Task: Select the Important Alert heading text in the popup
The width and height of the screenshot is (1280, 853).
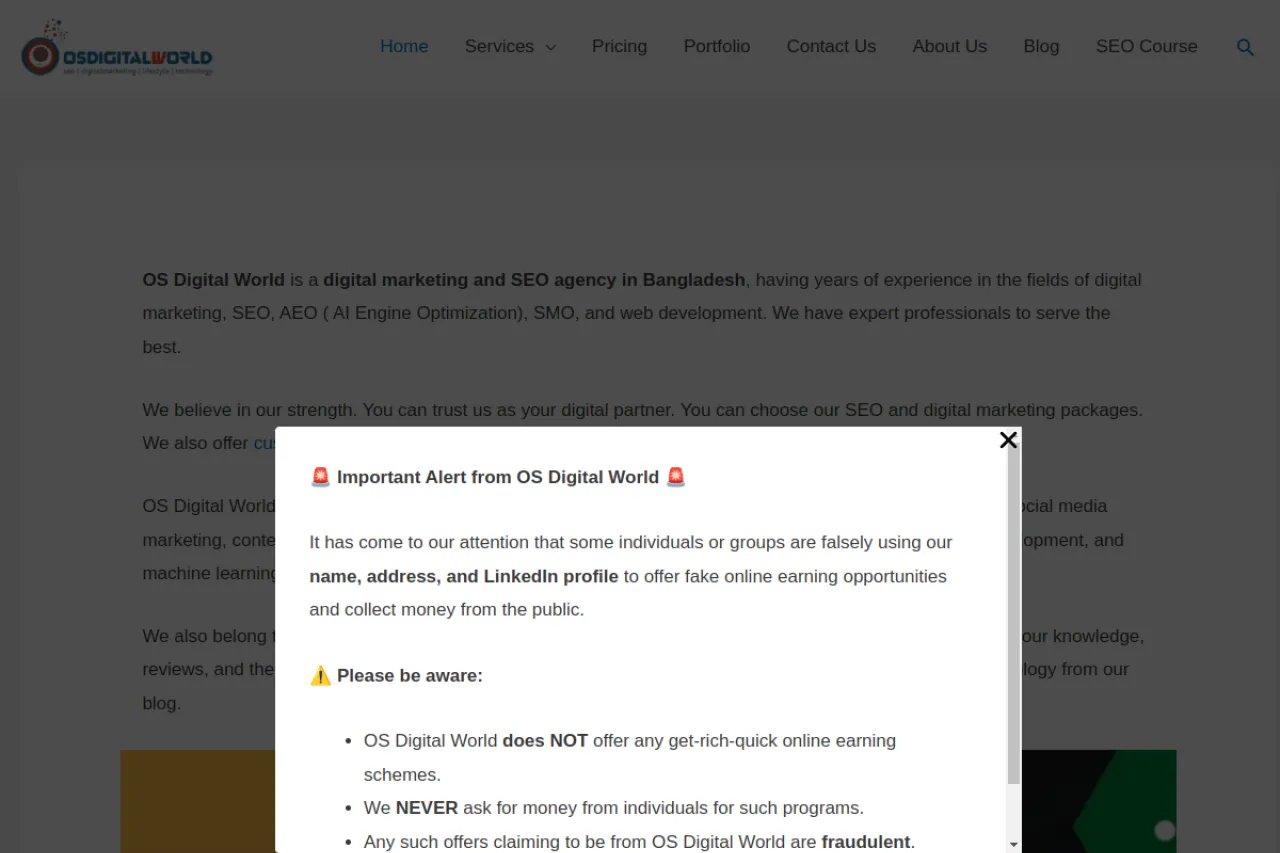Action: [498, 477]
